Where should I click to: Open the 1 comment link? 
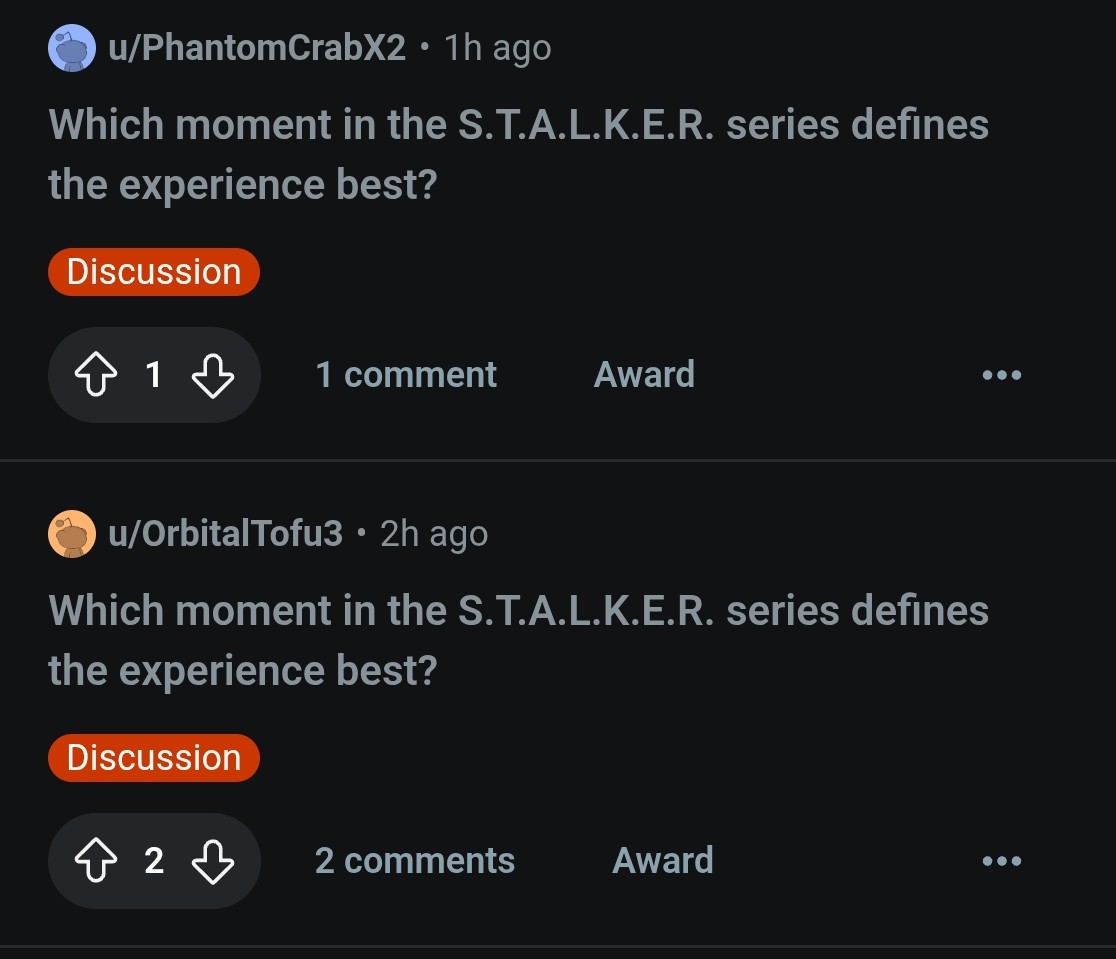pos(406,375)
